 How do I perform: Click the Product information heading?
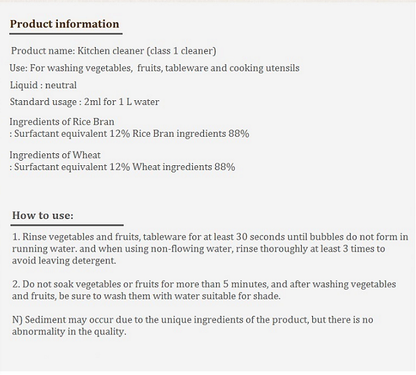tap(64, 24)
